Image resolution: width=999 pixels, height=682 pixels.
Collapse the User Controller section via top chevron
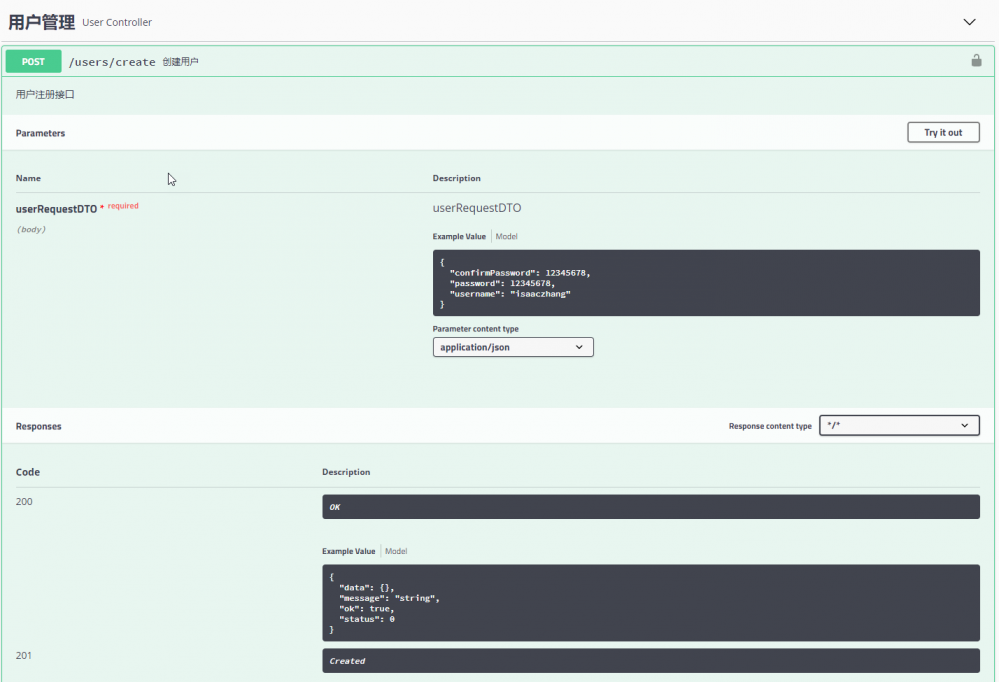(x=968, y=20)
